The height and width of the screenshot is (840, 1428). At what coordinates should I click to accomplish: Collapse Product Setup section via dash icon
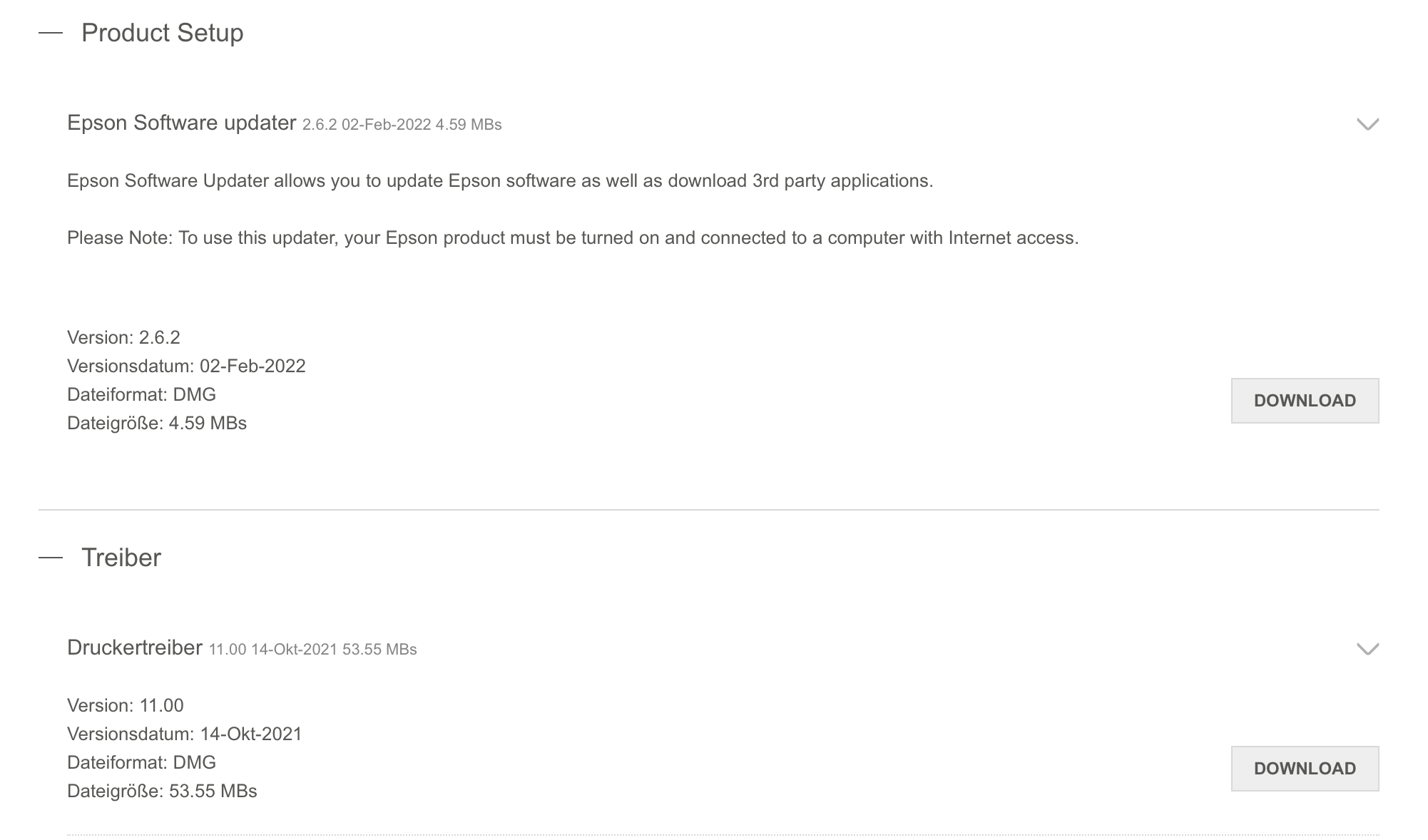(x=51, y=33)
